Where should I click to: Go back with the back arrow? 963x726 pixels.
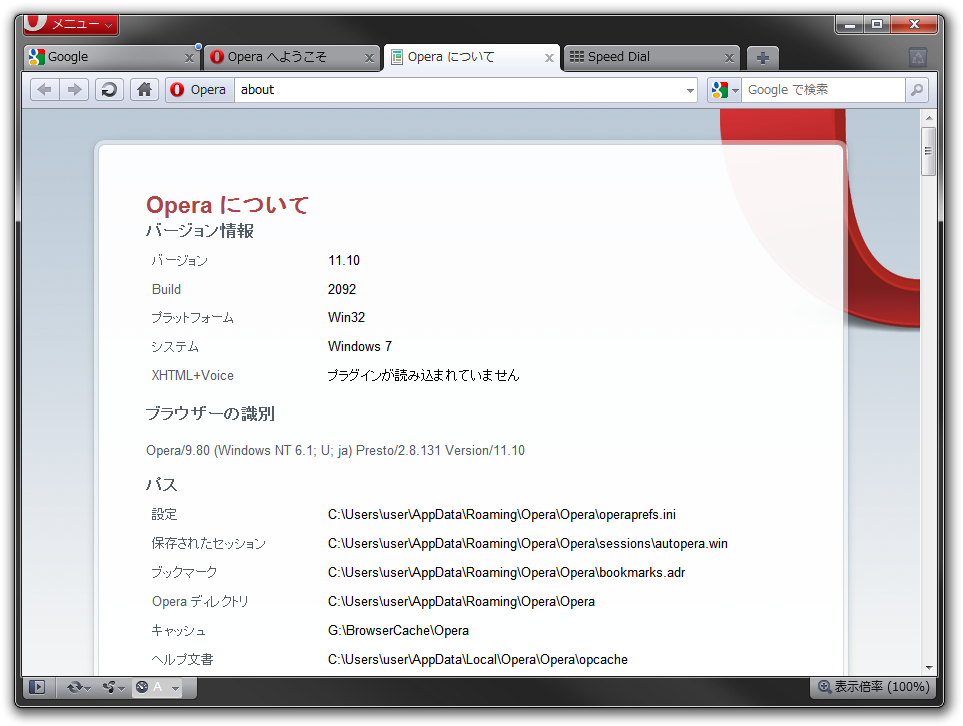coord(45,90)
